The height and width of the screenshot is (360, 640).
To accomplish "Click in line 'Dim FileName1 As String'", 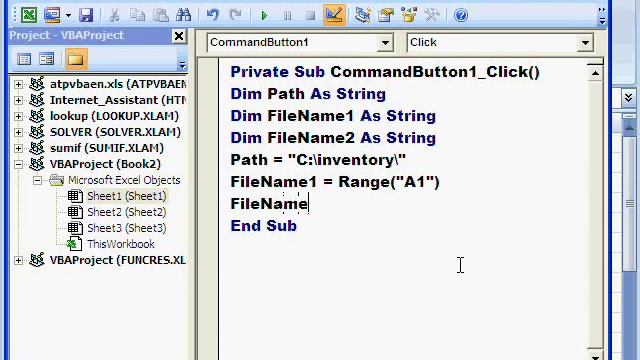I will (x=333, y=116).
